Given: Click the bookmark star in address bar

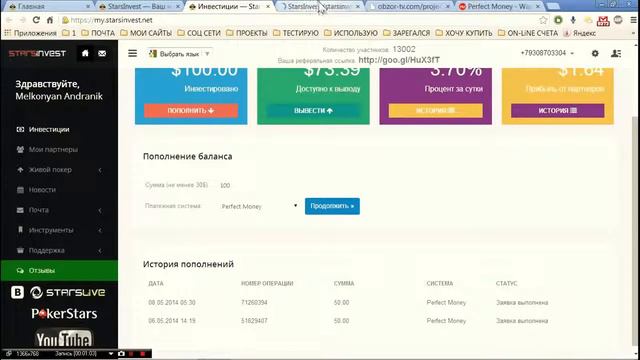Looking at the screenshot, I should (x=543, y=20).
